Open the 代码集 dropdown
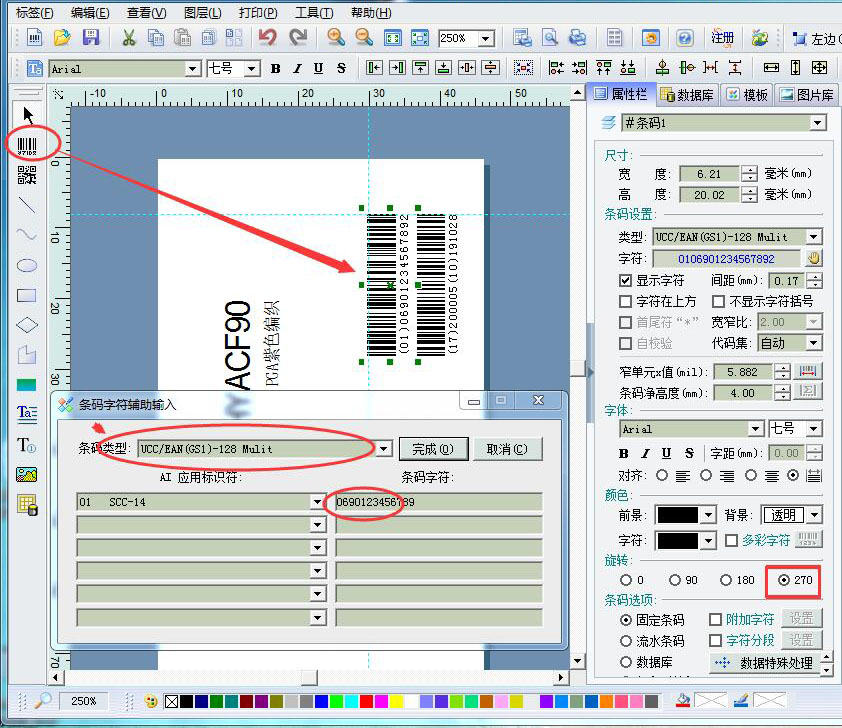842x728 pixels. click(814, 343)
